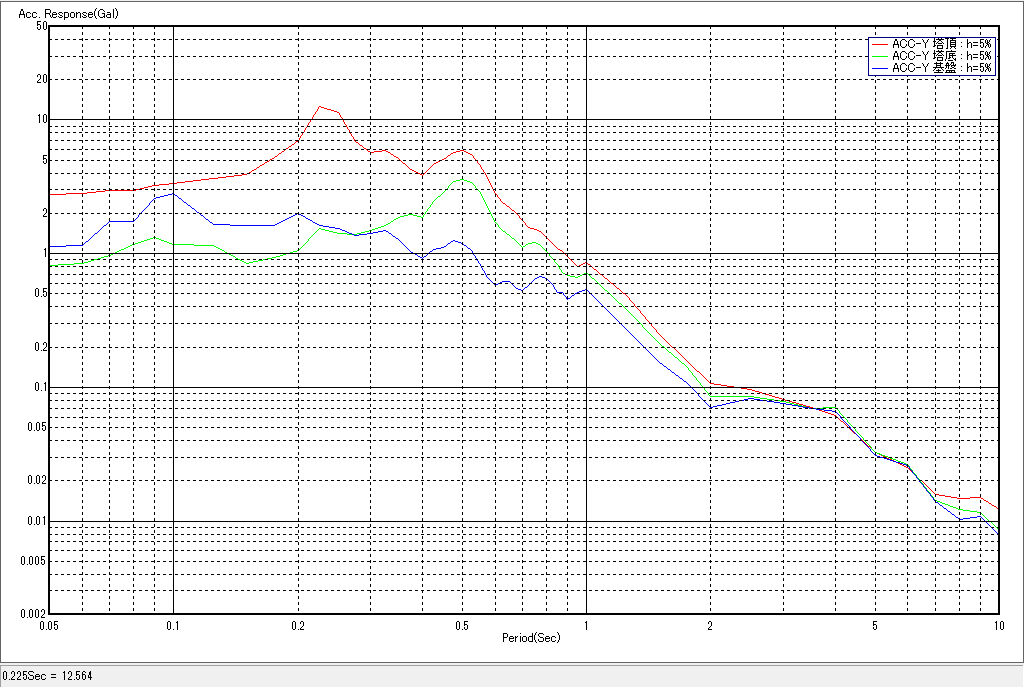This screenshot has width=1024, height=688.
Task: Click the 0.1 label on the vertical axis
Action: 39,388
